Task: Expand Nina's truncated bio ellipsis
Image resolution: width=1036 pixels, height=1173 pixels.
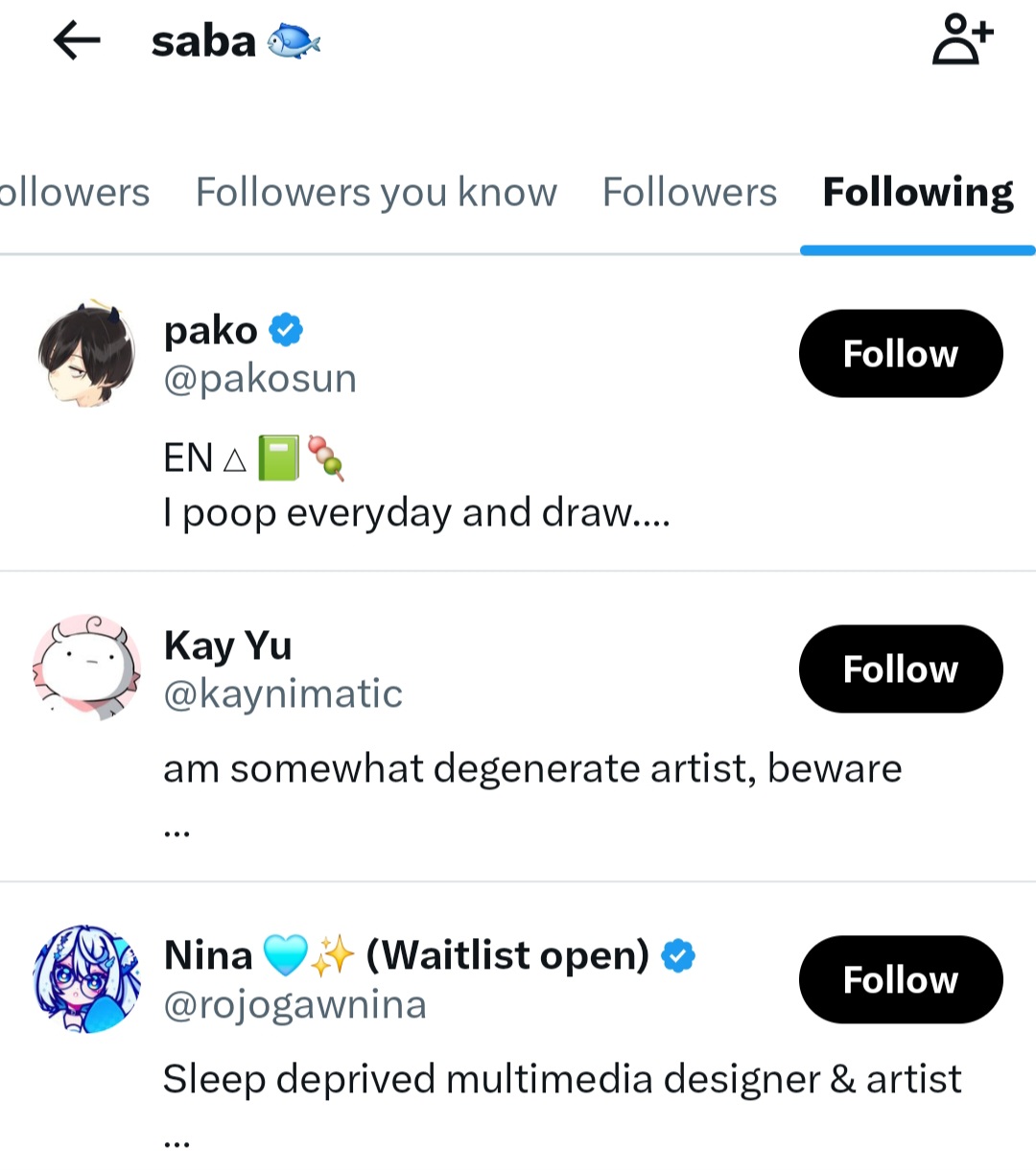Action: [177, 1141]
